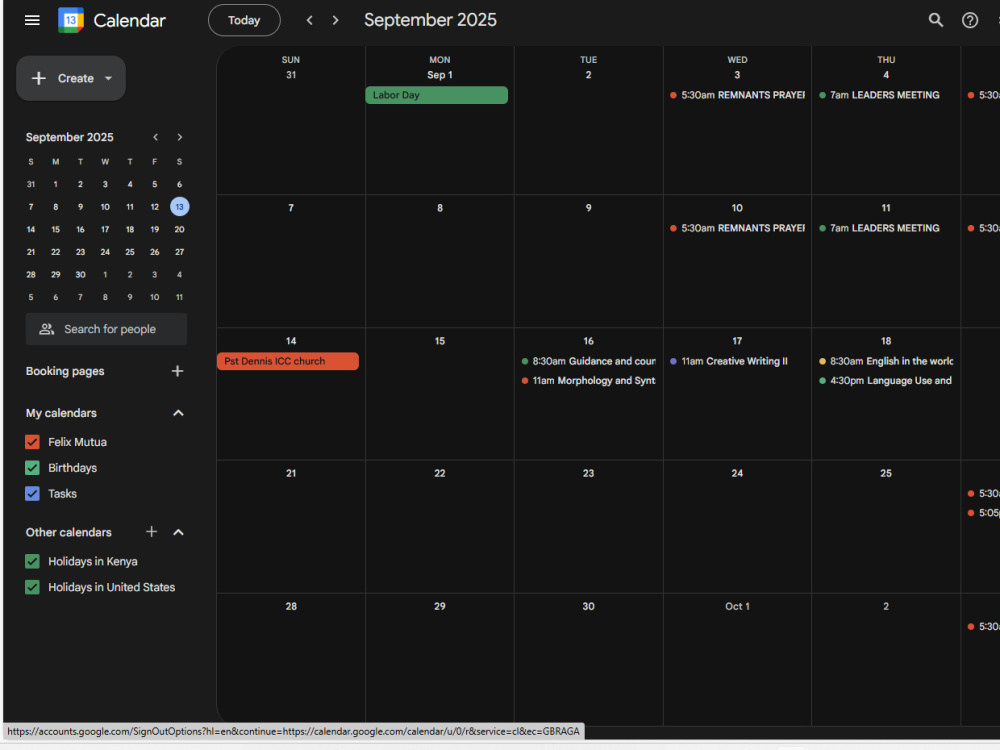Open 8:30am English in the world event

[x=886, y=361]
